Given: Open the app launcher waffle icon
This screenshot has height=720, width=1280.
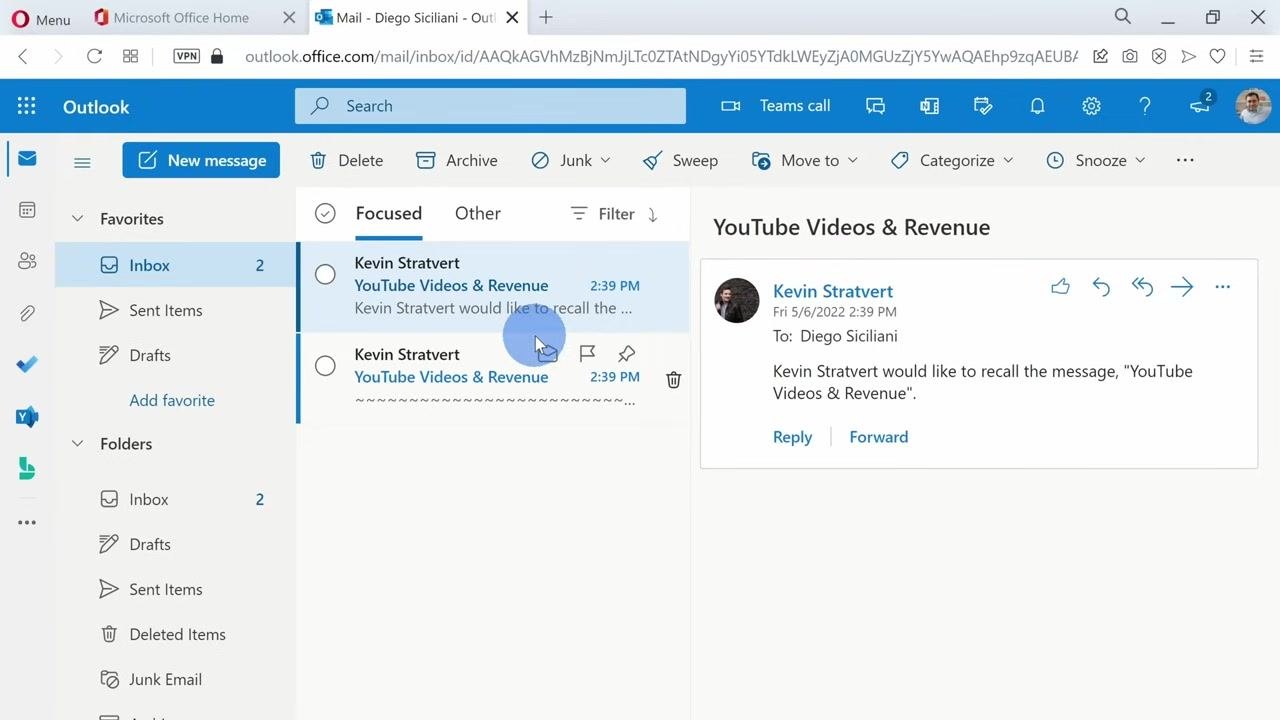Looking at the screenshot, I should tap(27, 106).
